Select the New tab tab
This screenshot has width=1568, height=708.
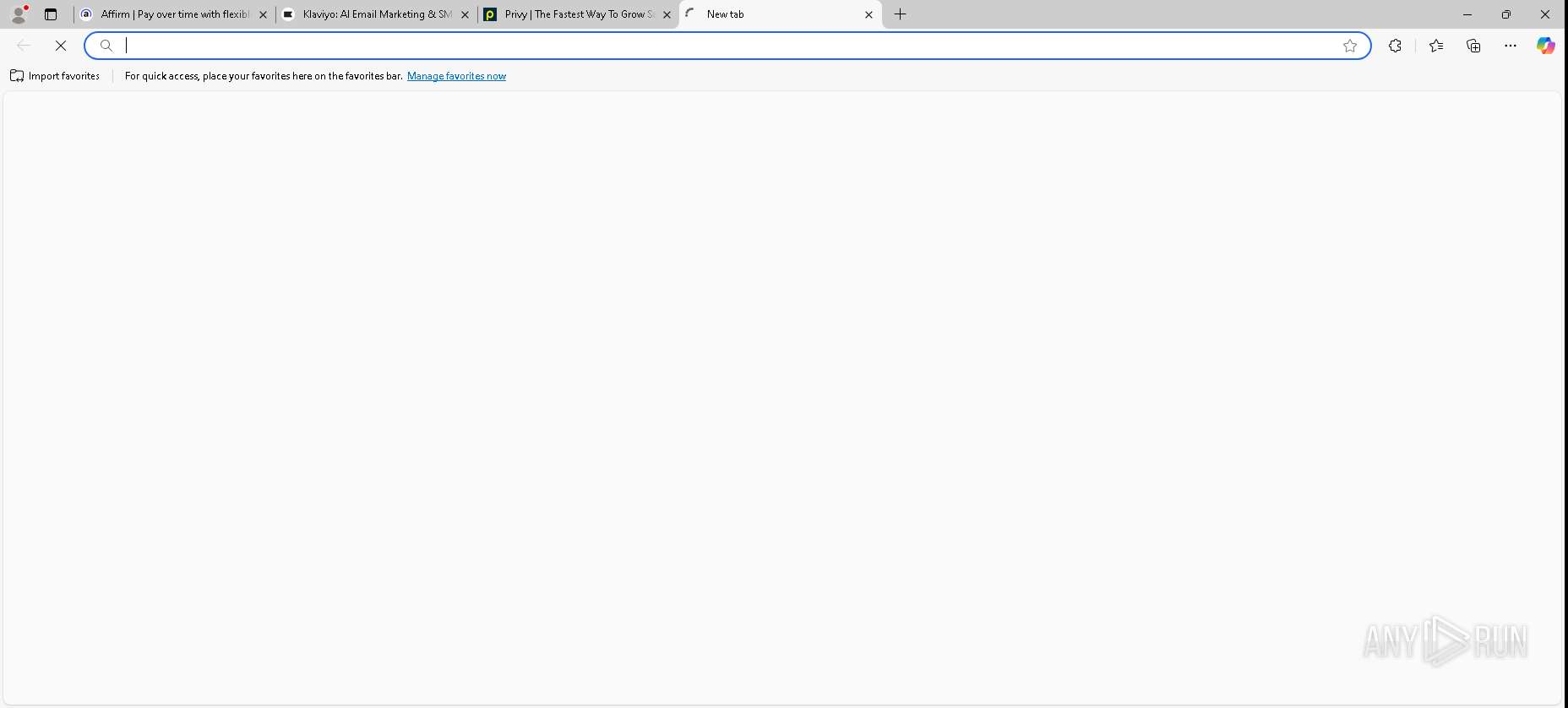click(781, 14)
